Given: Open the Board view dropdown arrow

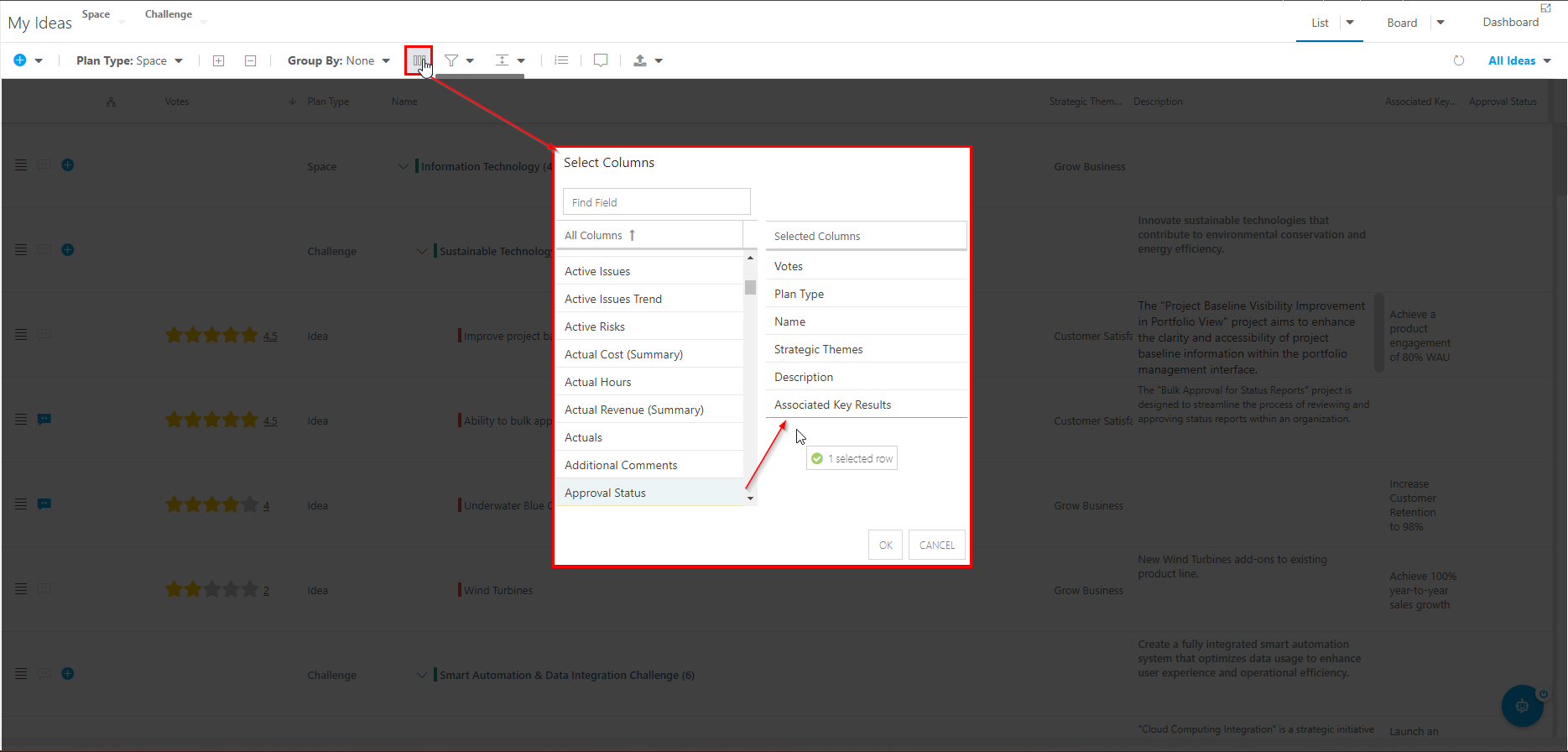Looking at the screenshot, I should click(1440, 23).
